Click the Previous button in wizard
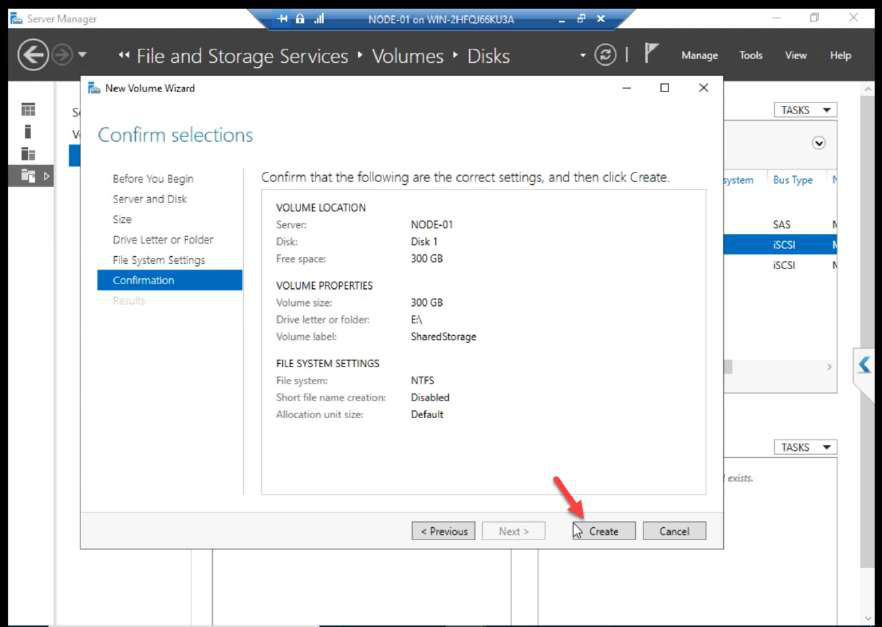The height and width of the screenshot is (627, 882). tap(443, 531)
